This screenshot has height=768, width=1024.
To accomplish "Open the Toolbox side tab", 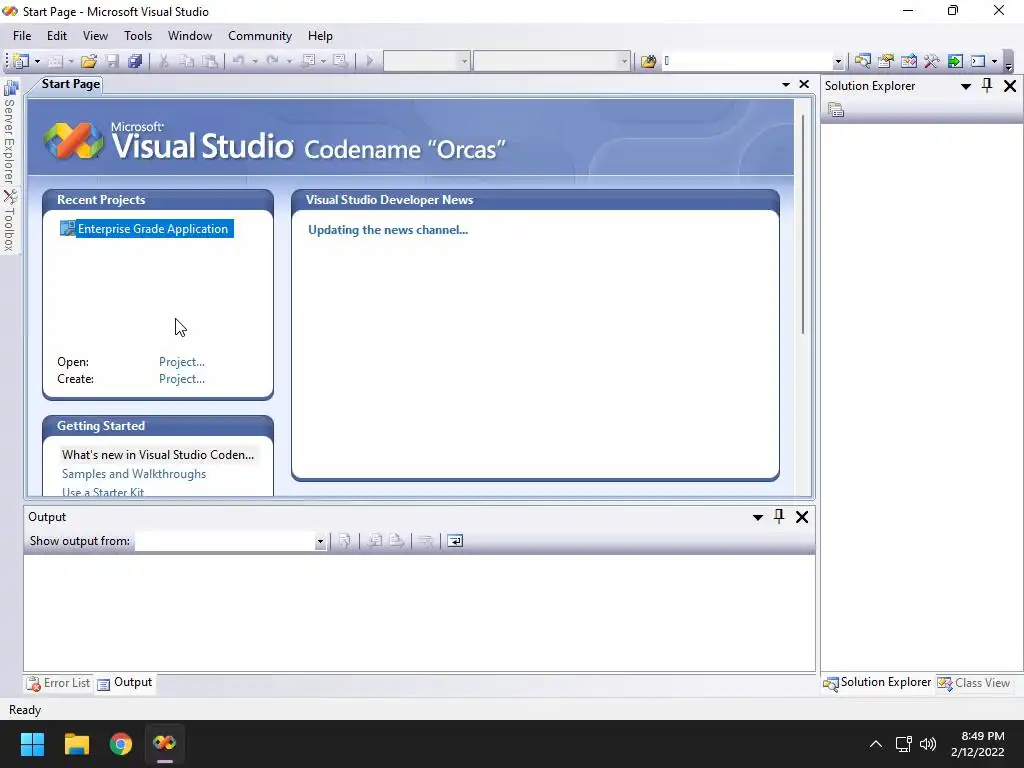I will coord(10,221).
